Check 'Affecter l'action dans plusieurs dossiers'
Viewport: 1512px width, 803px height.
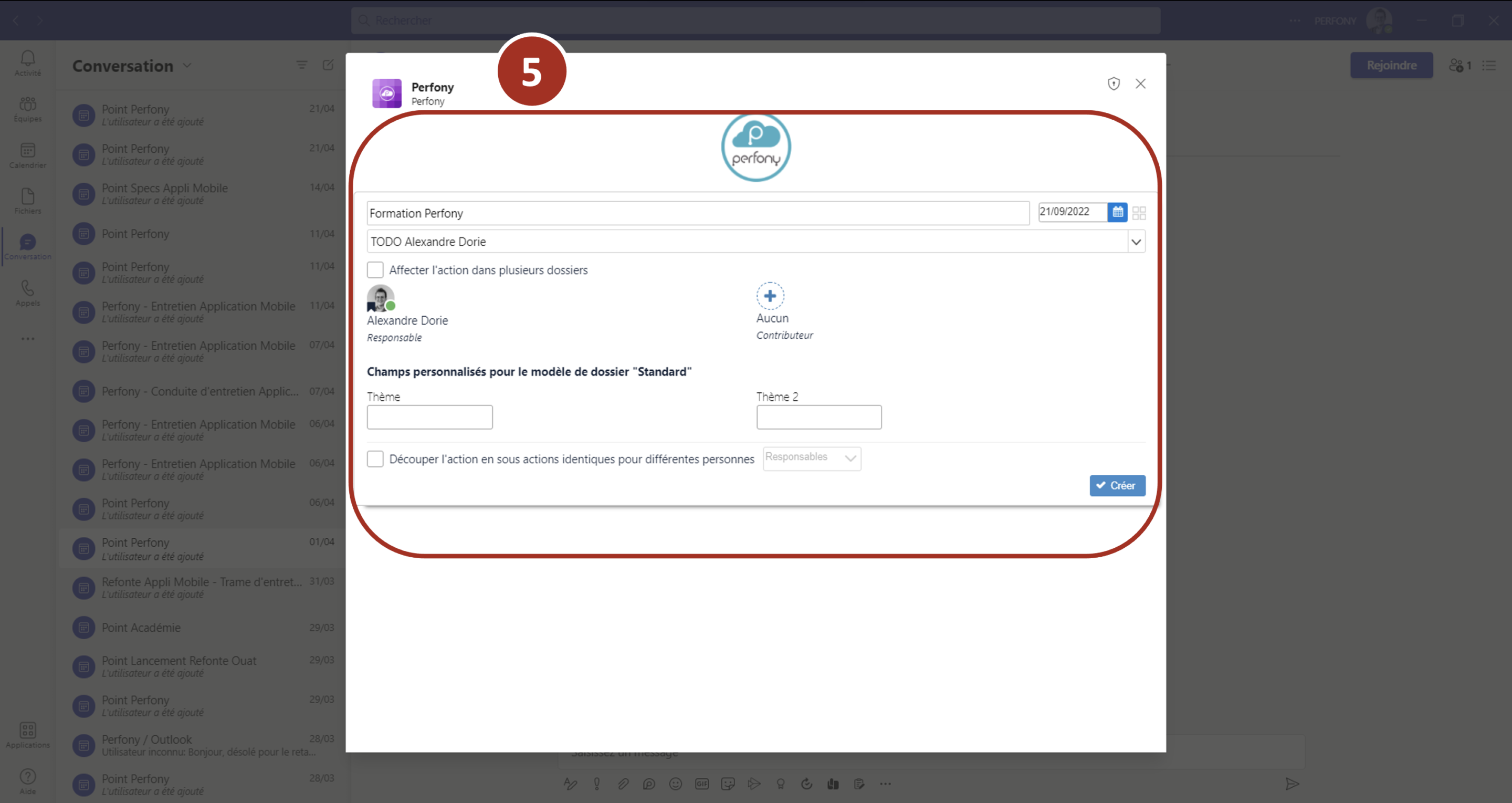(375, 269)
